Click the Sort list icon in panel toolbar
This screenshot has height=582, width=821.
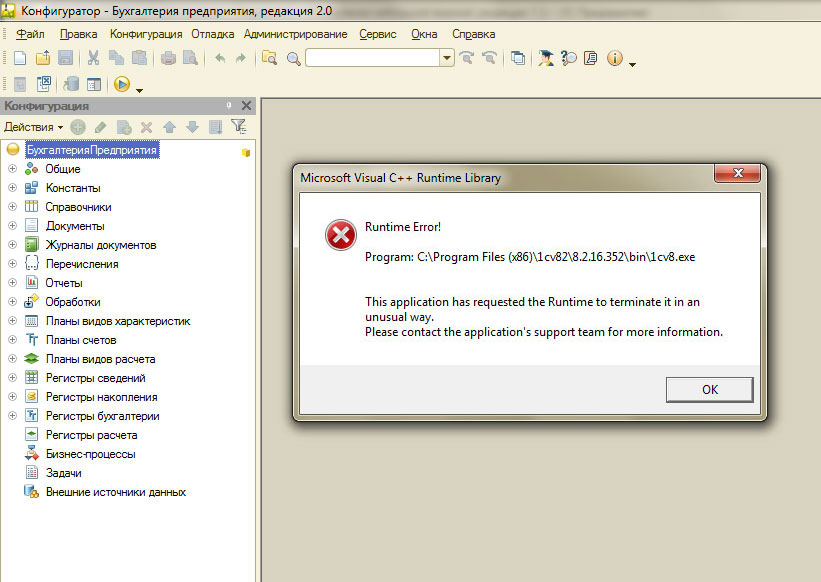[215, 127]
